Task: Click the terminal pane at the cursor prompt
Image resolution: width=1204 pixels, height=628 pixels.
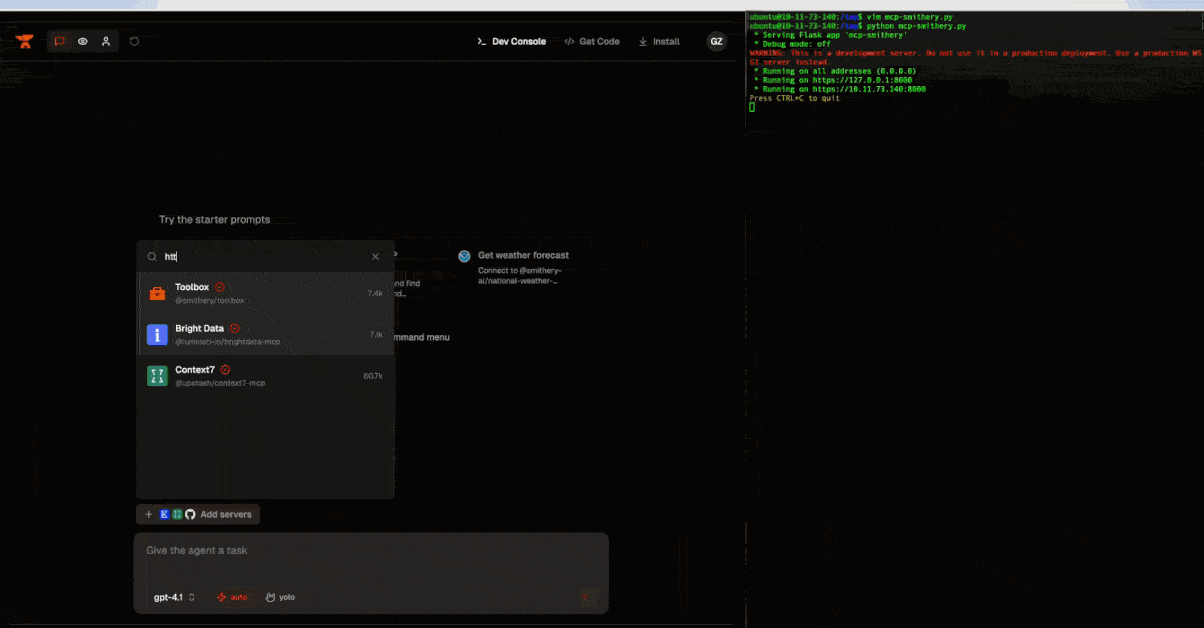Action: click(752, 107)
